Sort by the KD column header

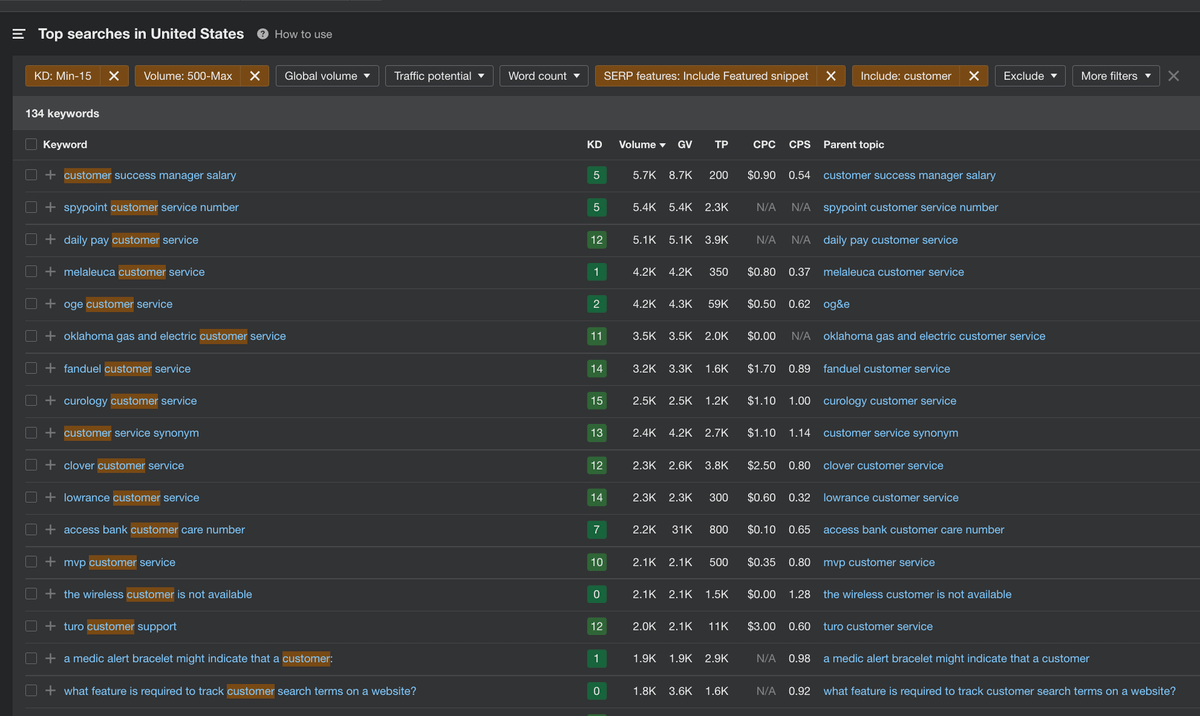click(594, 145)
